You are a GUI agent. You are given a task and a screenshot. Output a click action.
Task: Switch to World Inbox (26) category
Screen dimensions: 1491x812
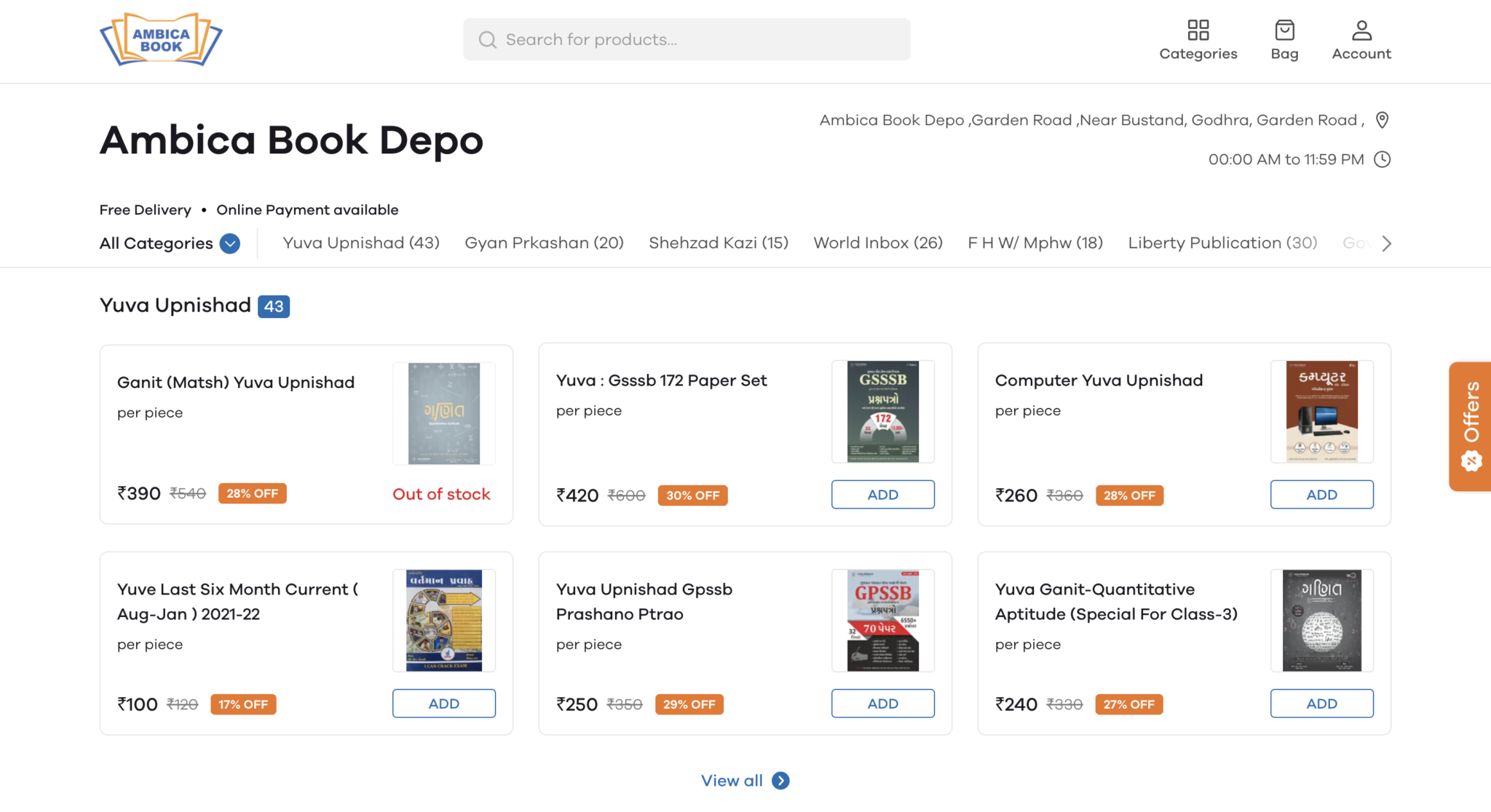click(x=877, y=243)
